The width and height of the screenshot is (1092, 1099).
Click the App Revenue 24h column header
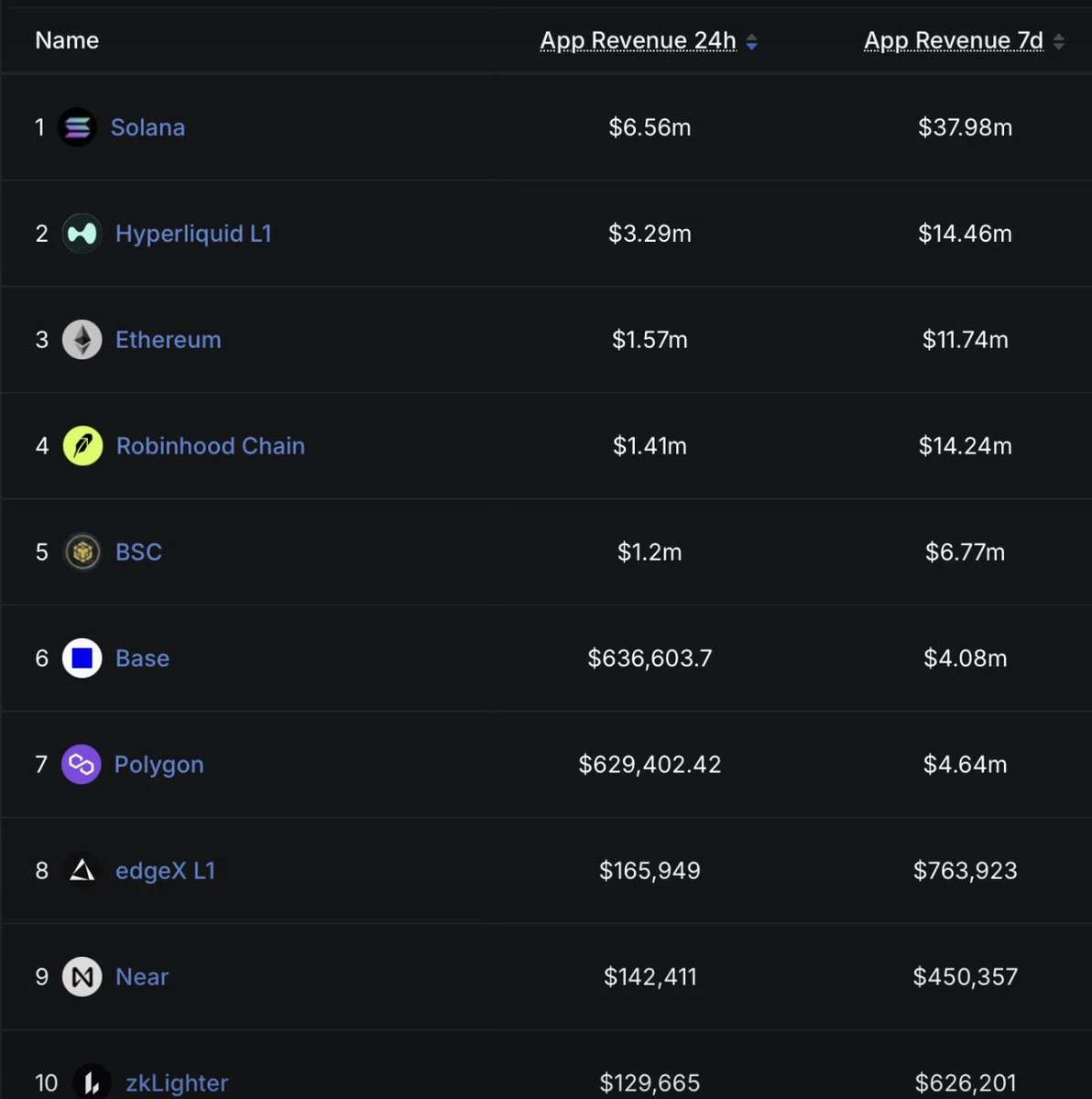(639, 40)
